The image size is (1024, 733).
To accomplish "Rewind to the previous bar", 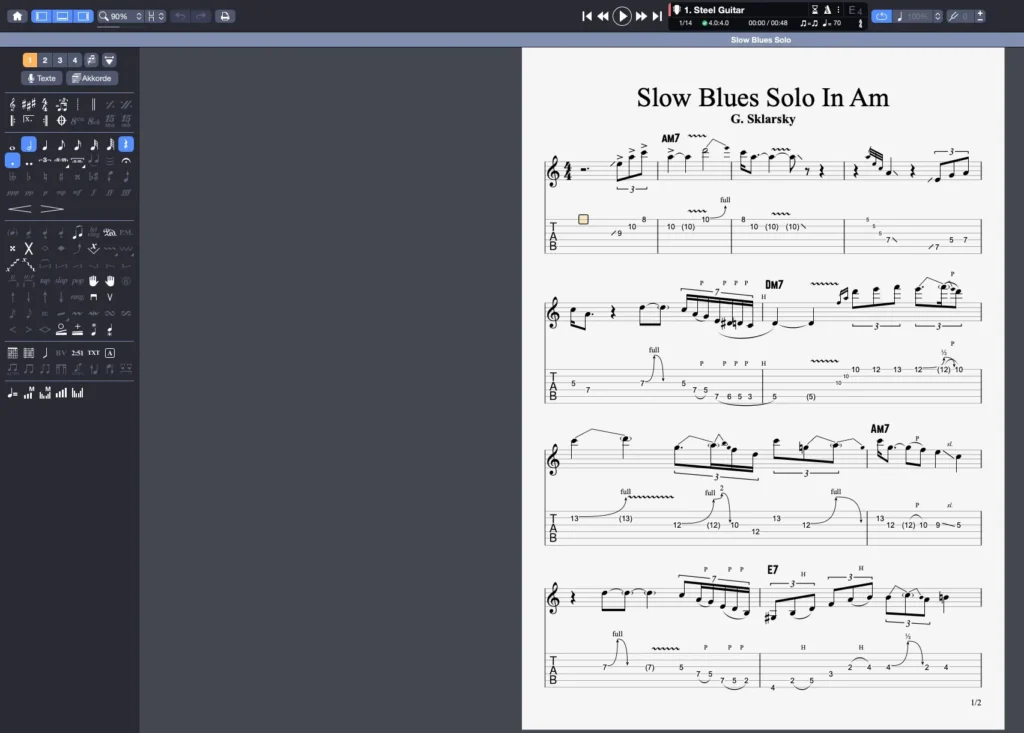I will point(603,16).
